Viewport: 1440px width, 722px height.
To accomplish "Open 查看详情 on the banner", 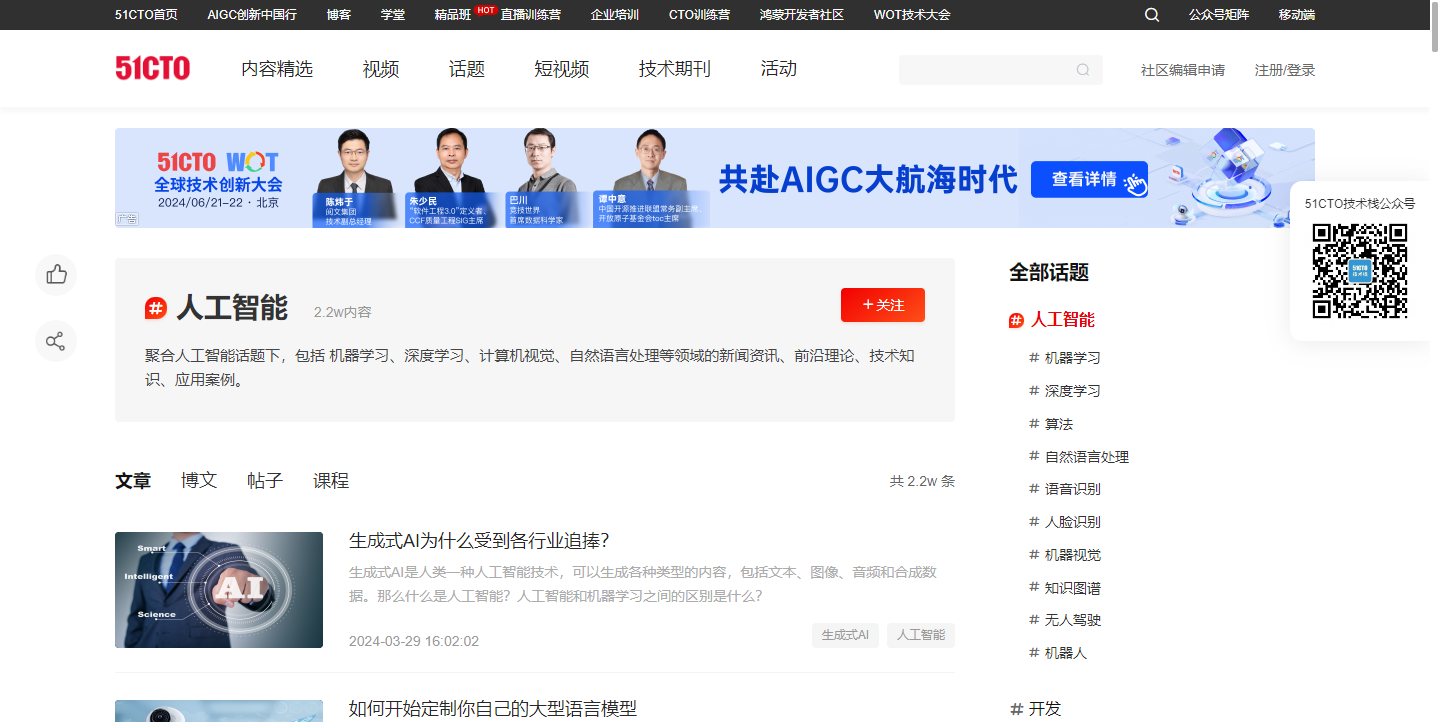I will [1089, 180].
